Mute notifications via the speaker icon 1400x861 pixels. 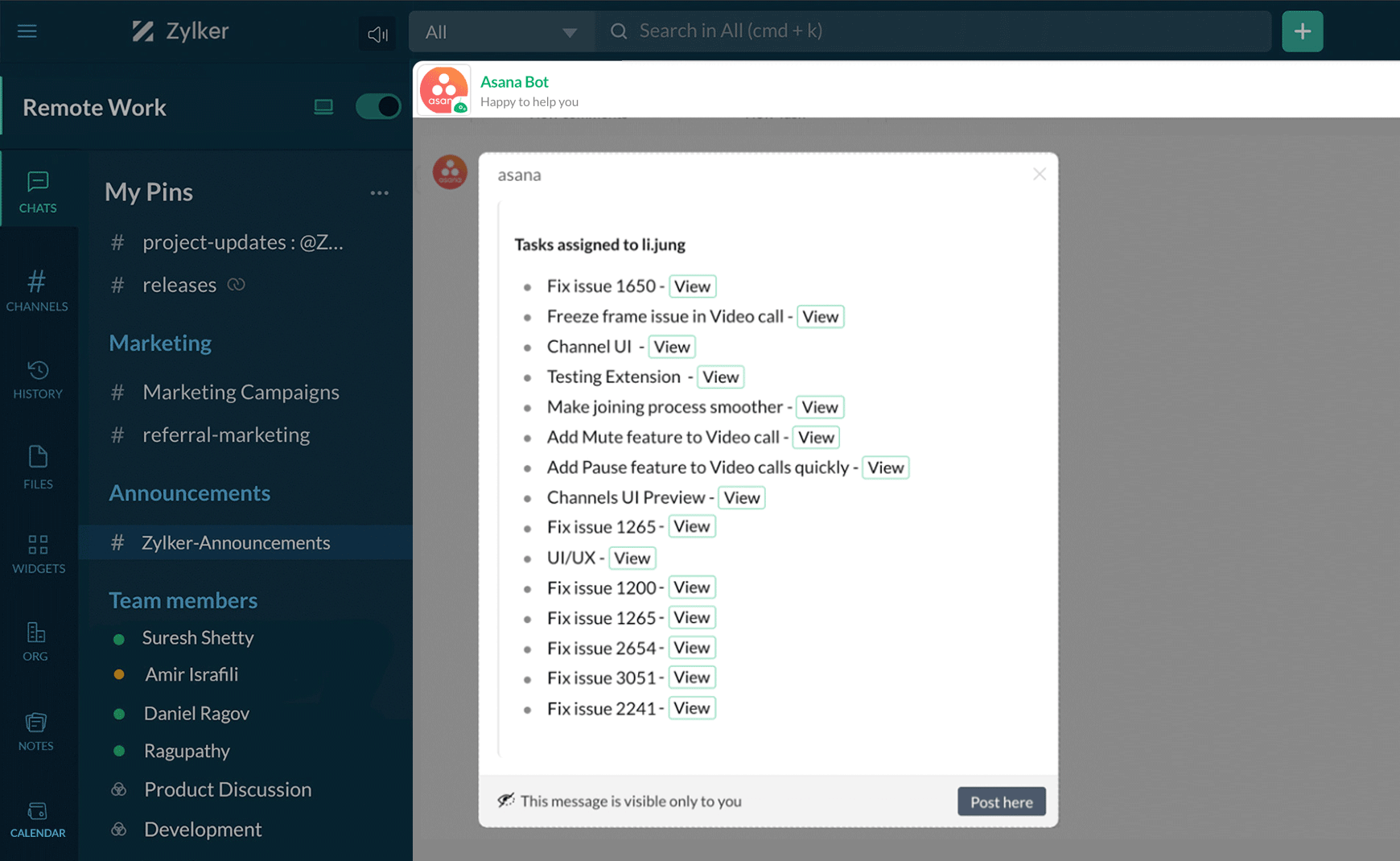click(x=377, y=33)
